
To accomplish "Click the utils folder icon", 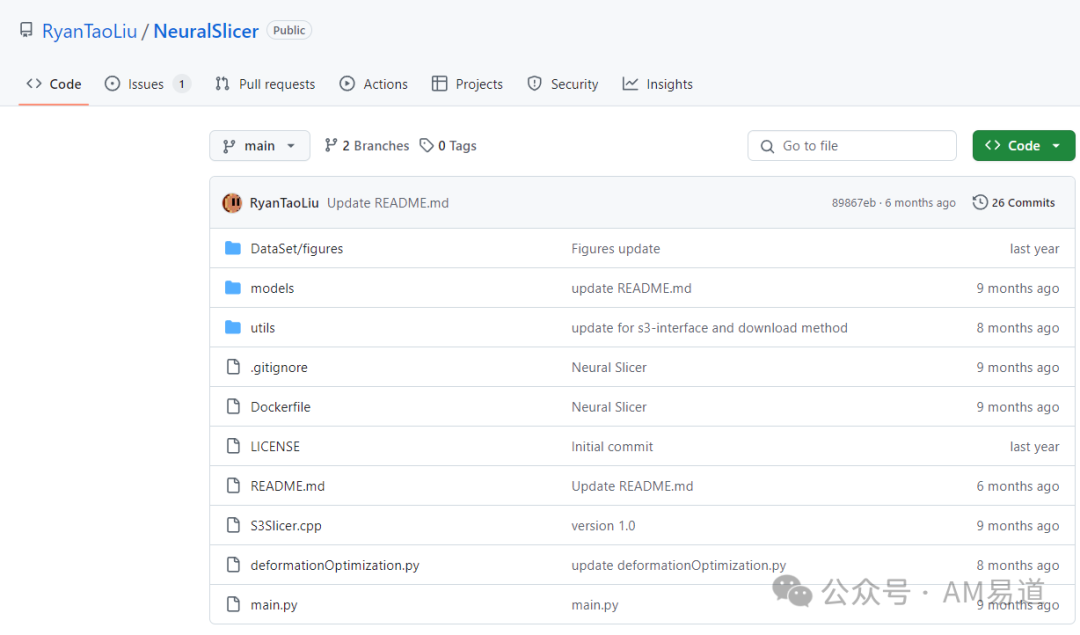I will click(233, 328).
